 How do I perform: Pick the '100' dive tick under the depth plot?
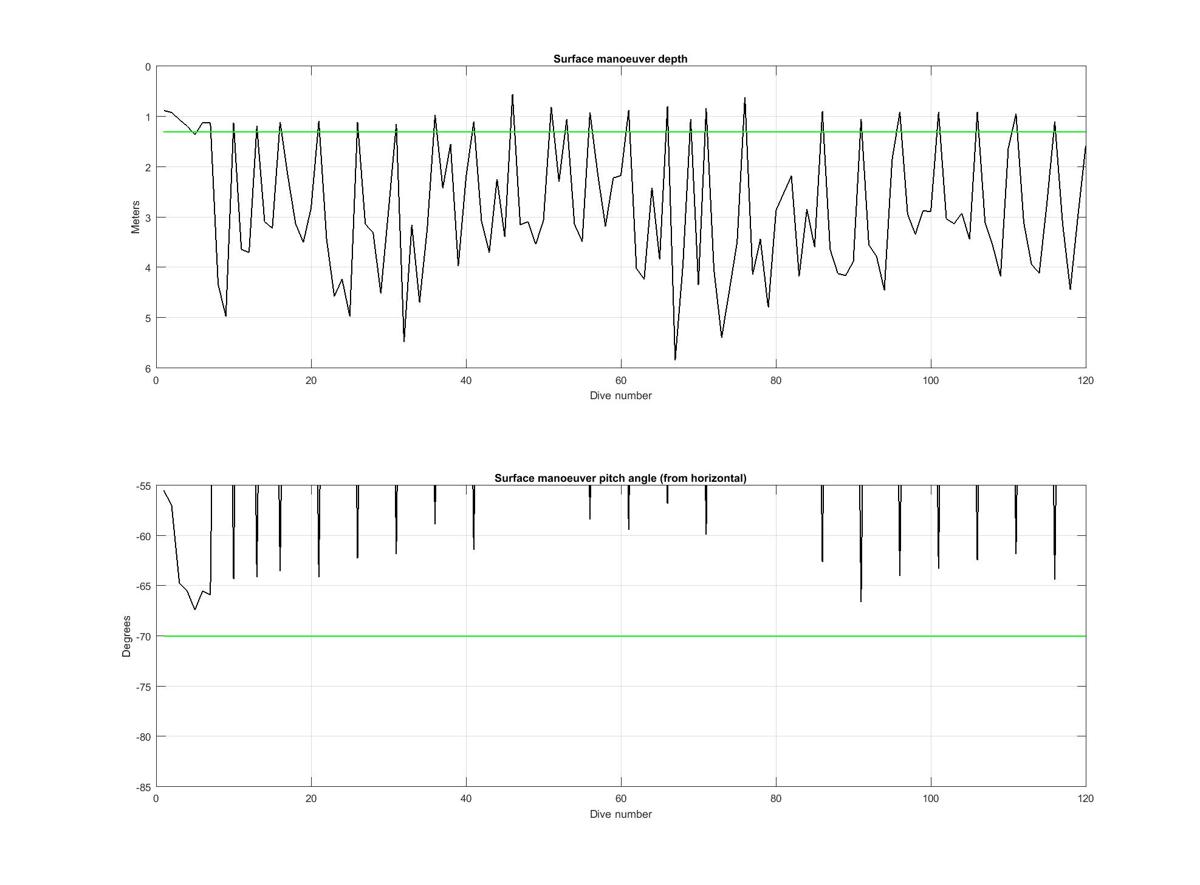click(x=931, y=380)
